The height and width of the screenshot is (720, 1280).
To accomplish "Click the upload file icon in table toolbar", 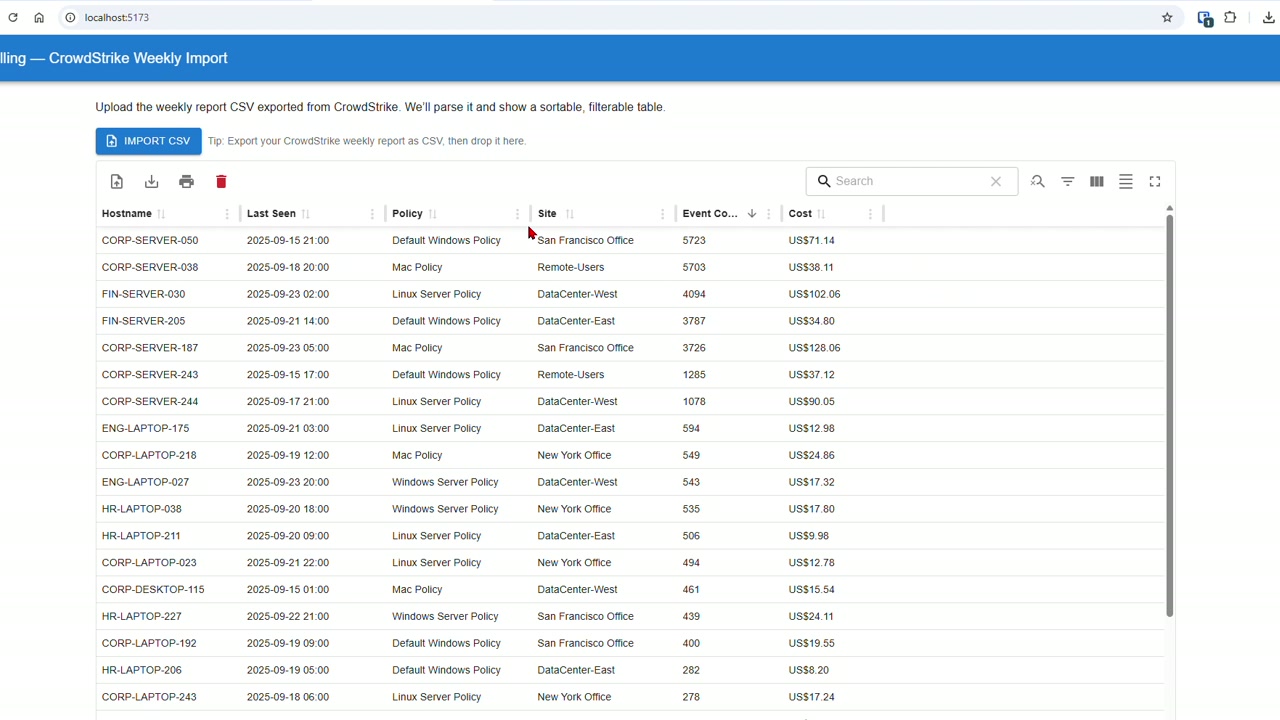I will [117, 181].
